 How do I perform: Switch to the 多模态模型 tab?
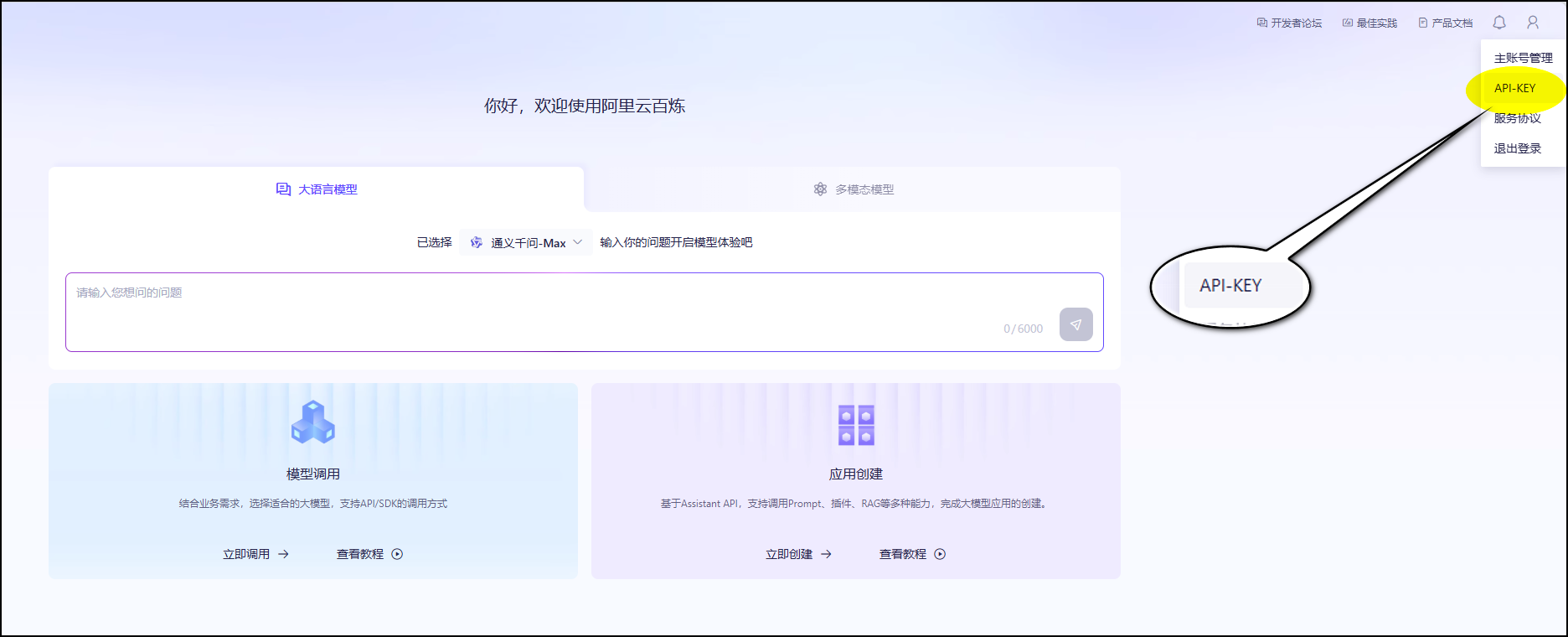853,189
